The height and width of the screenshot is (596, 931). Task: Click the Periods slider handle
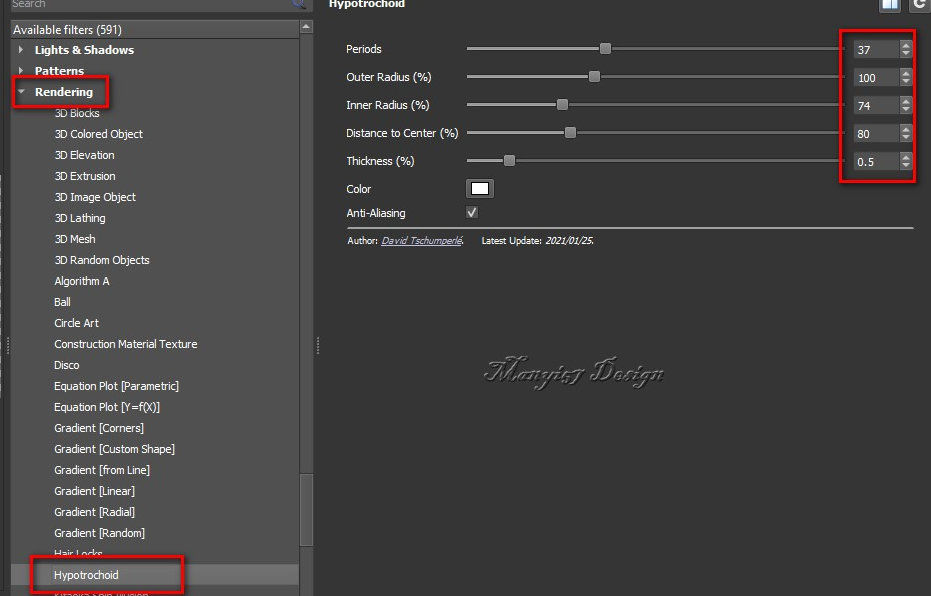coord(605,49)
